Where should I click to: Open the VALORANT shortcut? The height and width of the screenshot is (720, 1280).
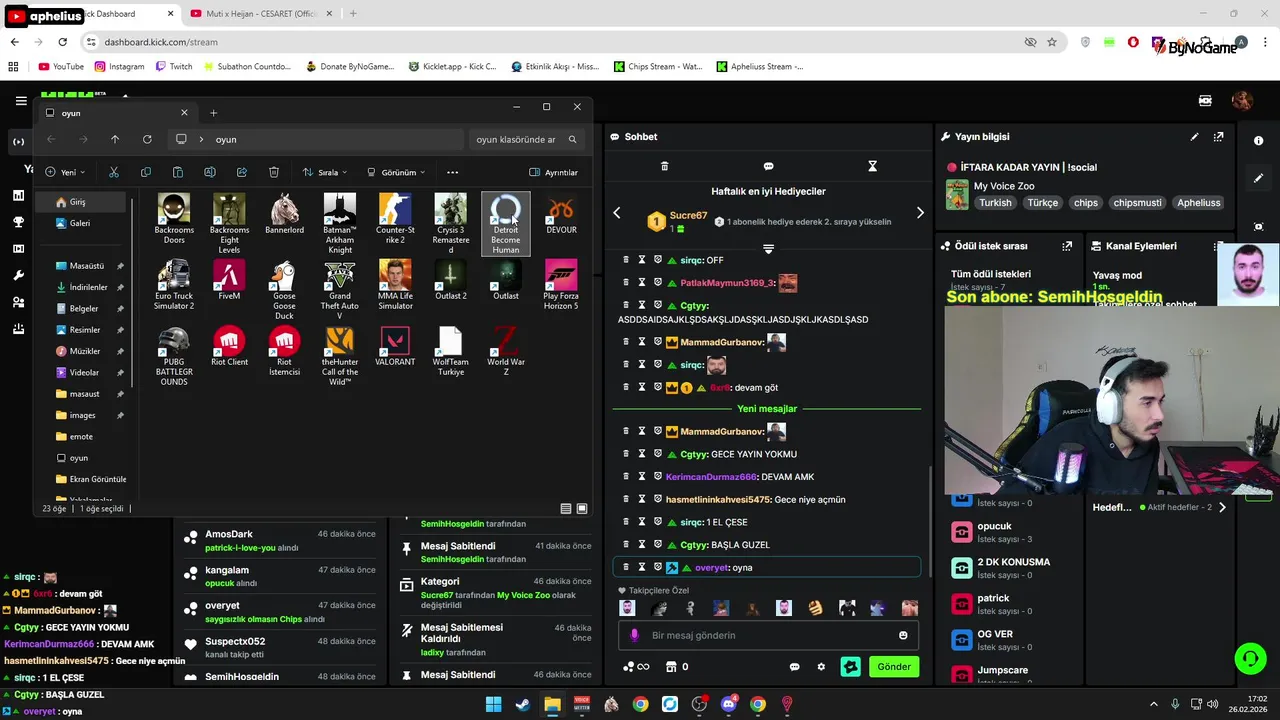(395, 347)
